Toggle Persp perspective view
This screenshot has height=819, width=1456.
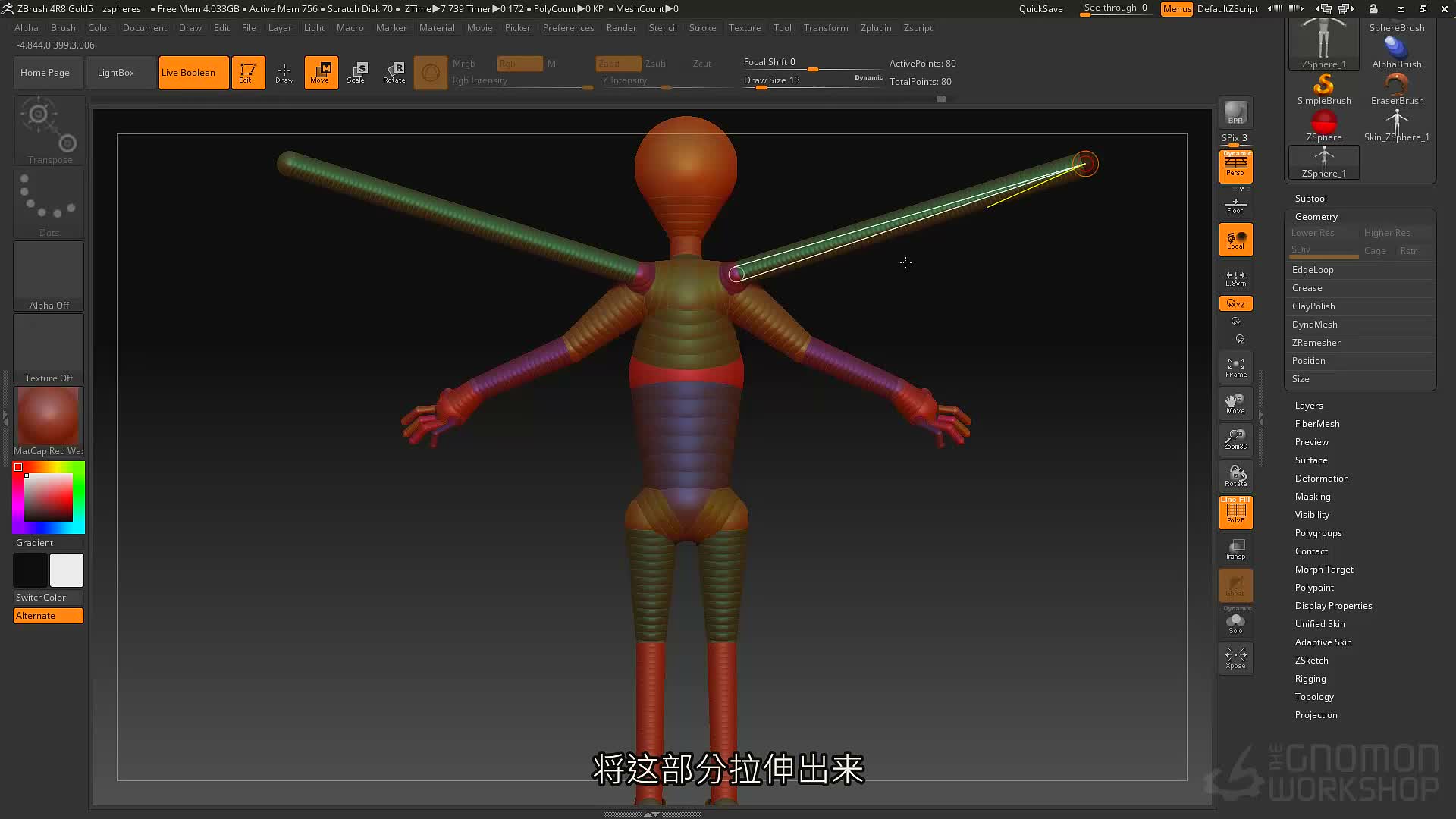[x=1235, y=166]
